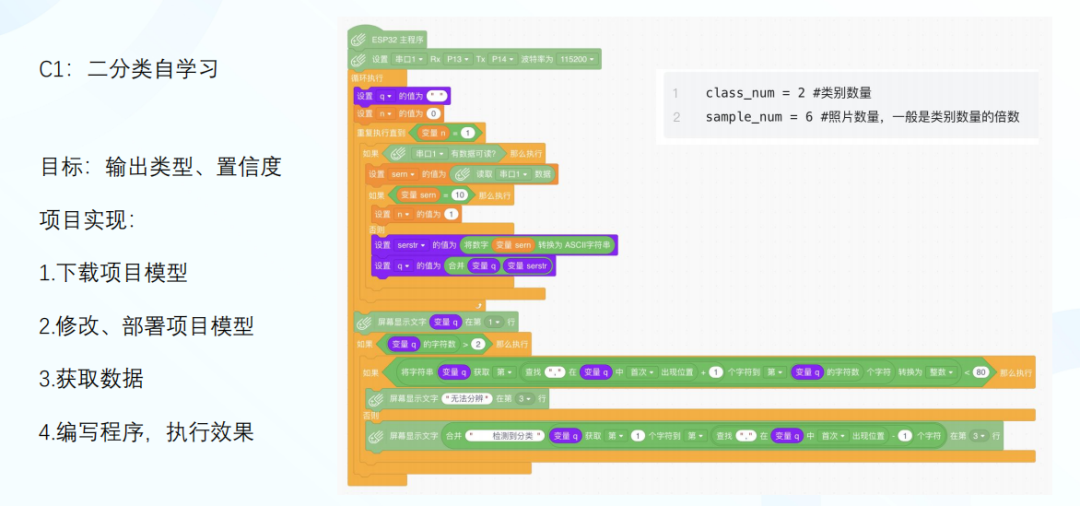The height and width of the screenshot is (506, 1080).
Task: Open the q variable dropdown with empty string value
Action: point(386,96)
